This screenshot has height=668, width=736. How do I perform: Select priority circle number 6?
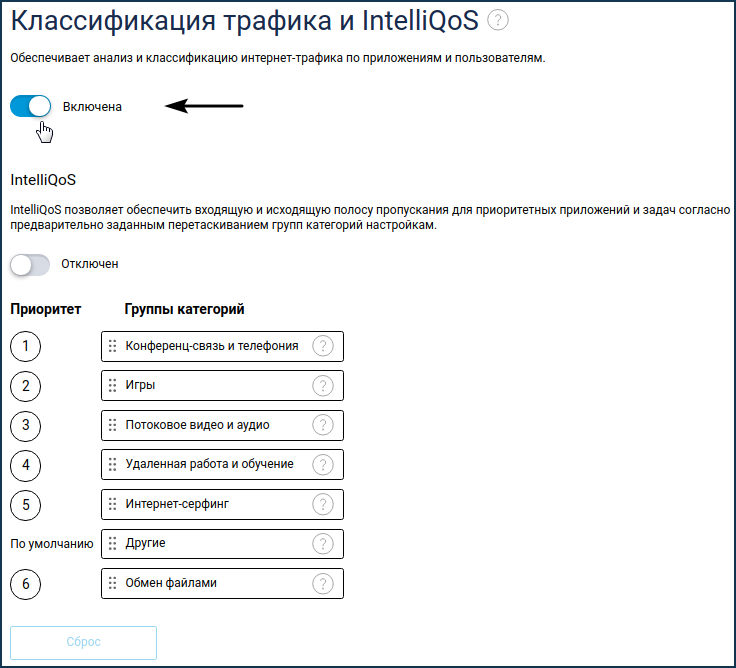25,584
